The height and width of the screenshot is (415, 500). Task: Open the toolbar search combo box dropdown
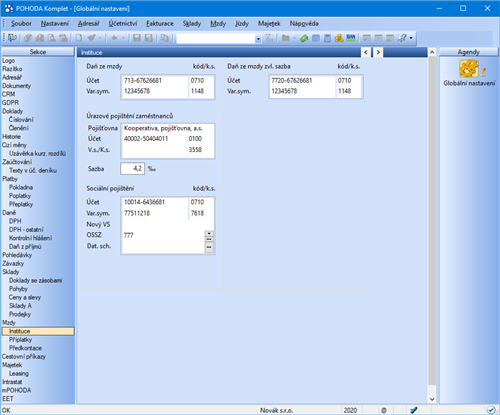pos(258,39)
